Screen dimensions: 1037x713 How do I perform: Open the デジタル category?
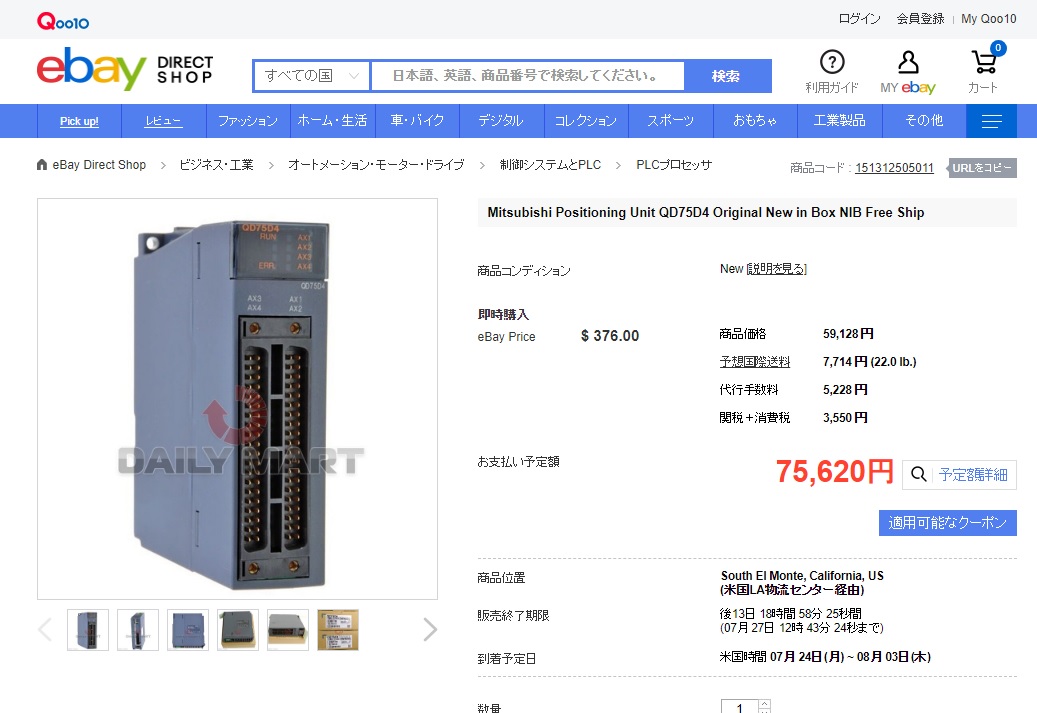click(x=501, y=120)
